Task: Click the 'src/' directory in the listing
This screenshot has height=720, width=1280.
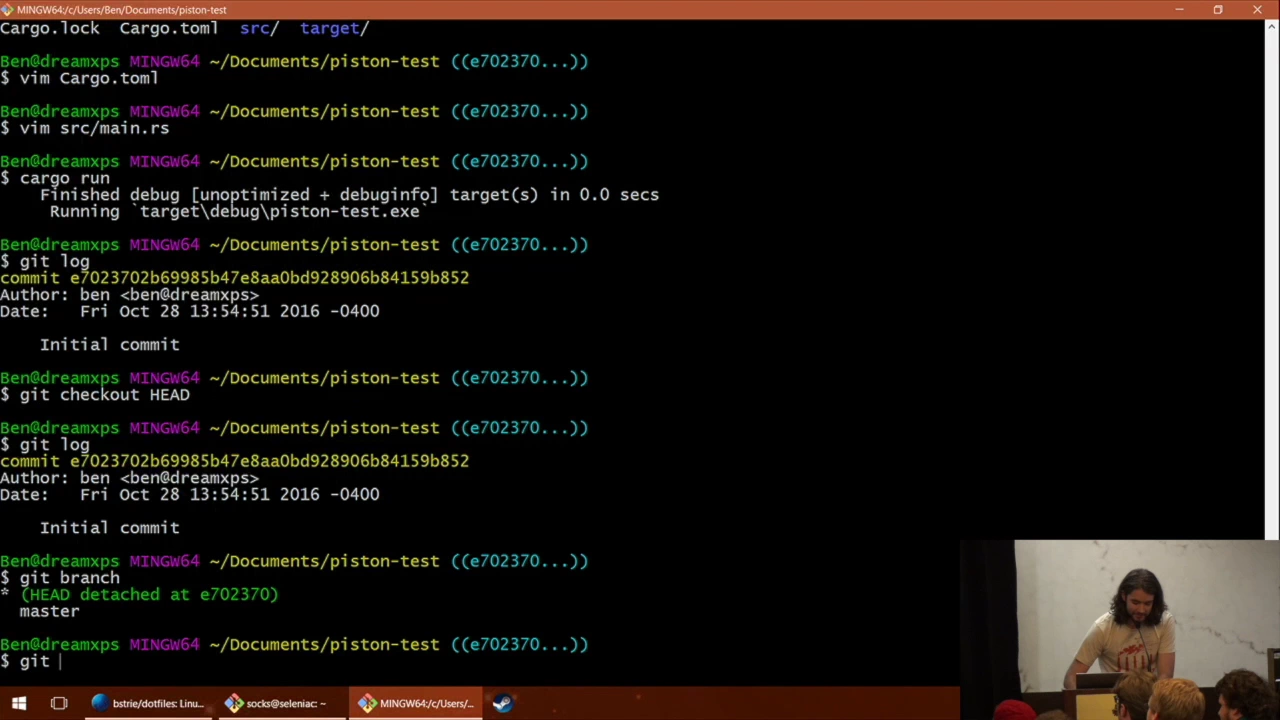Action: (x=259, y=28)
